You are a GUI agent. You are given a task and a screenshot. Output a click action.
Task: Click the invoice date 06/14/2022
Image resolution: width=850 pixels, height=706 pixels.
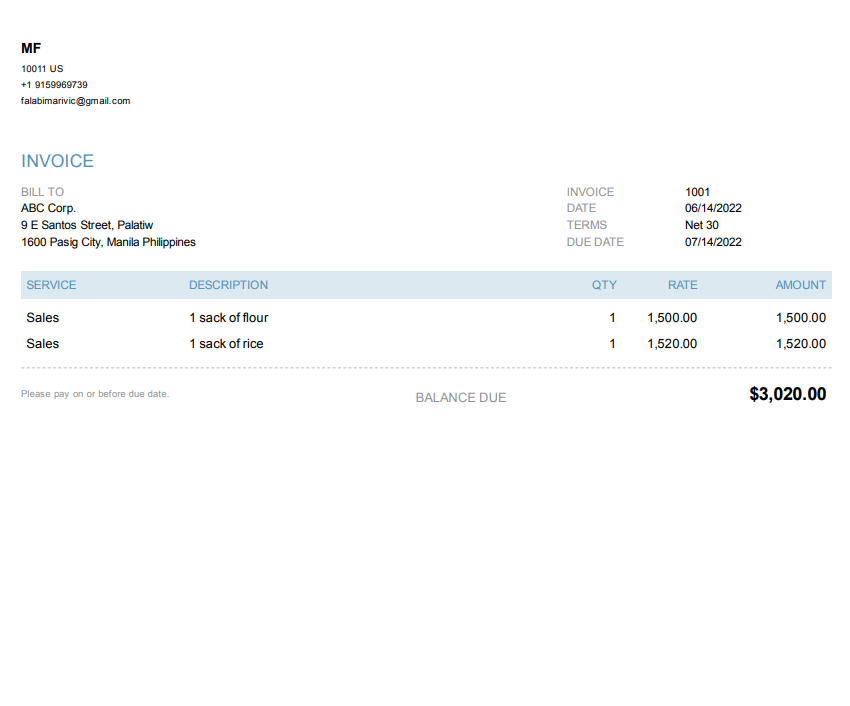(713, 208)
